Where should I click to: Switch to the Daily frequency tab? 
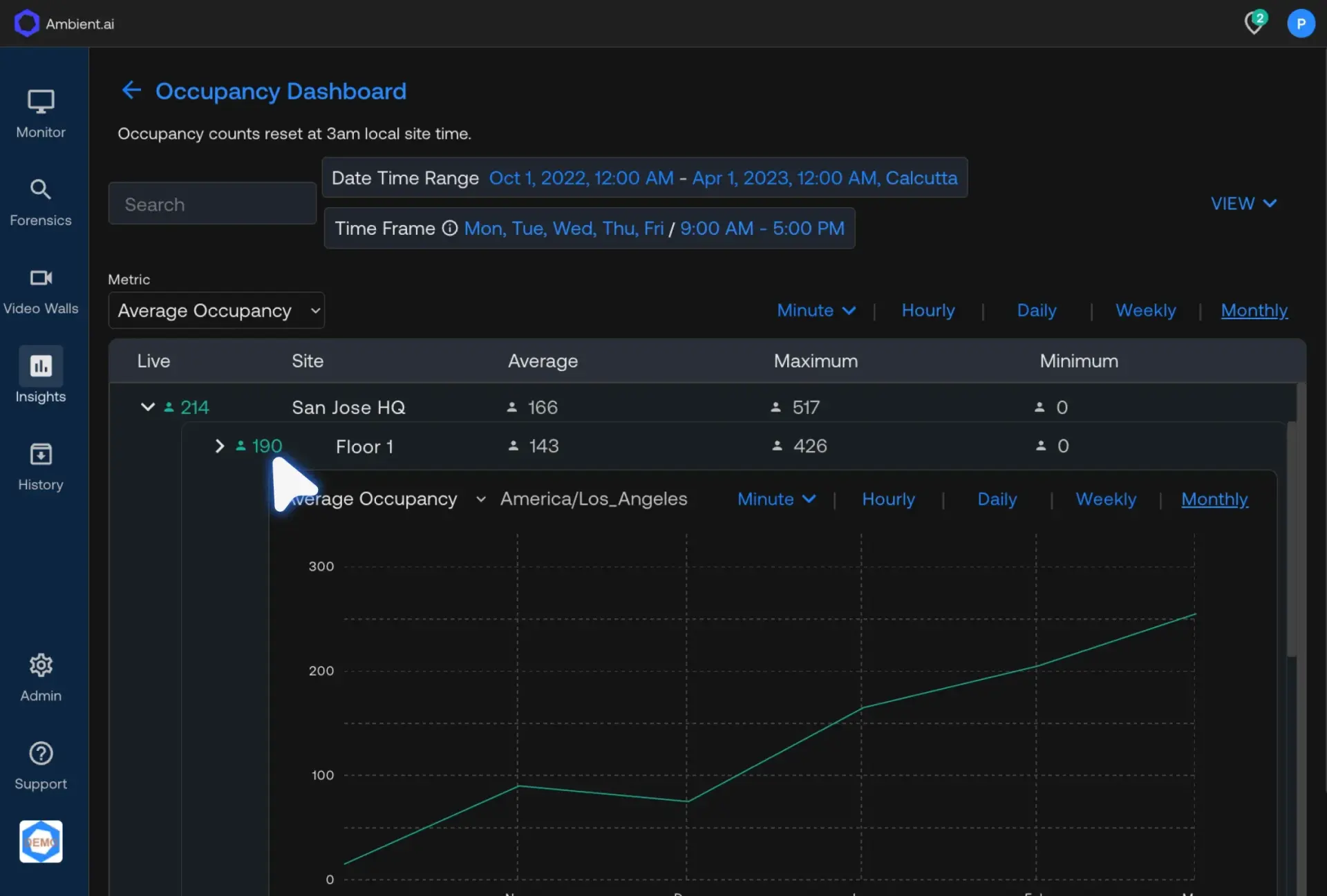[1036, 311]
